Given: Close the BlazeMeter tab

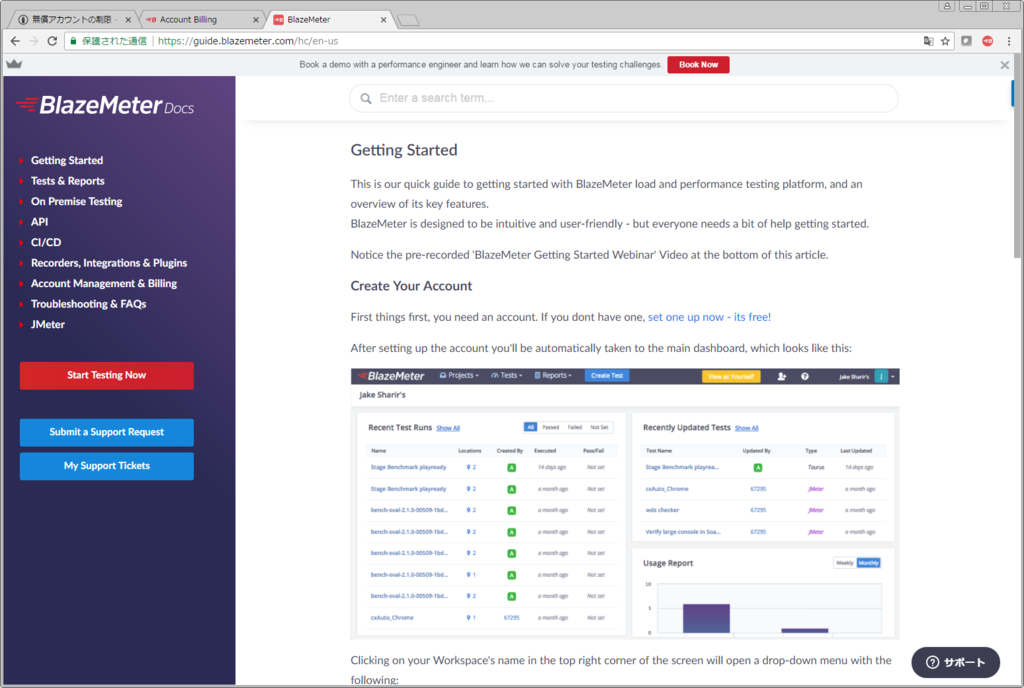Looking at the screenshot, I should [x=383, y=20].
